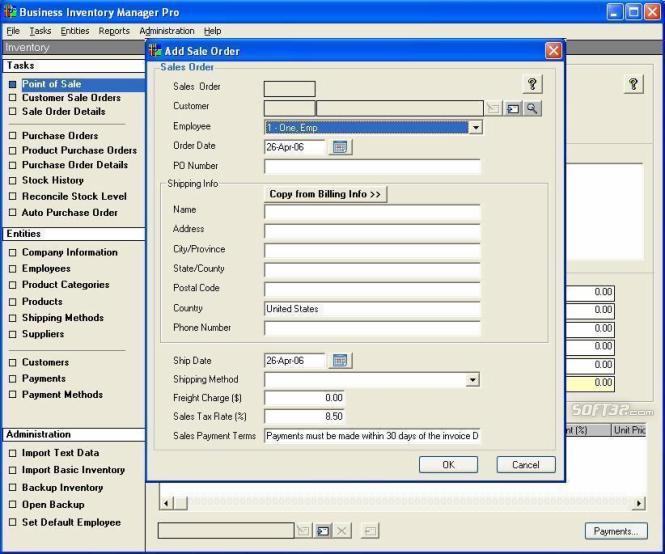Click the shipping Address field
Viewport: 665px width, 554px height.
click(372, 231)
